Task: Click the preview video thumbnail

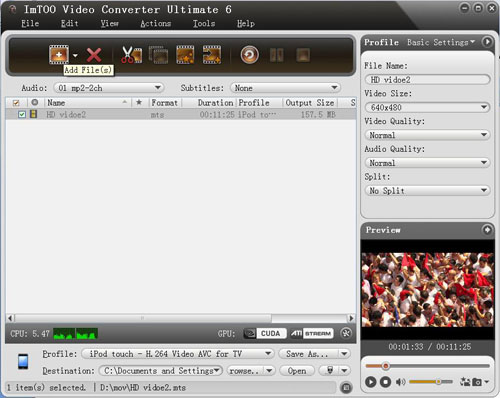Action: click(428, 290)
